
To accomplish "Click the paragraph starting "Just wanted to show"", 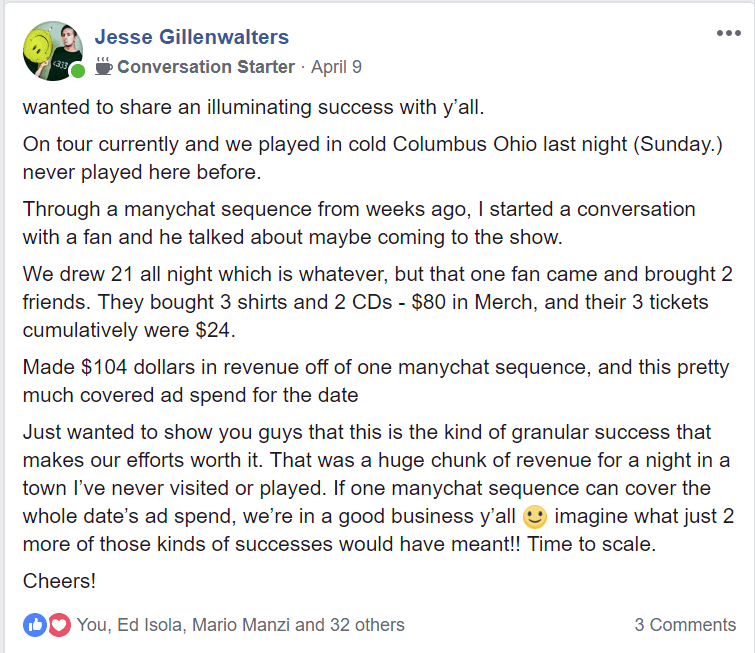I will 378,488.
